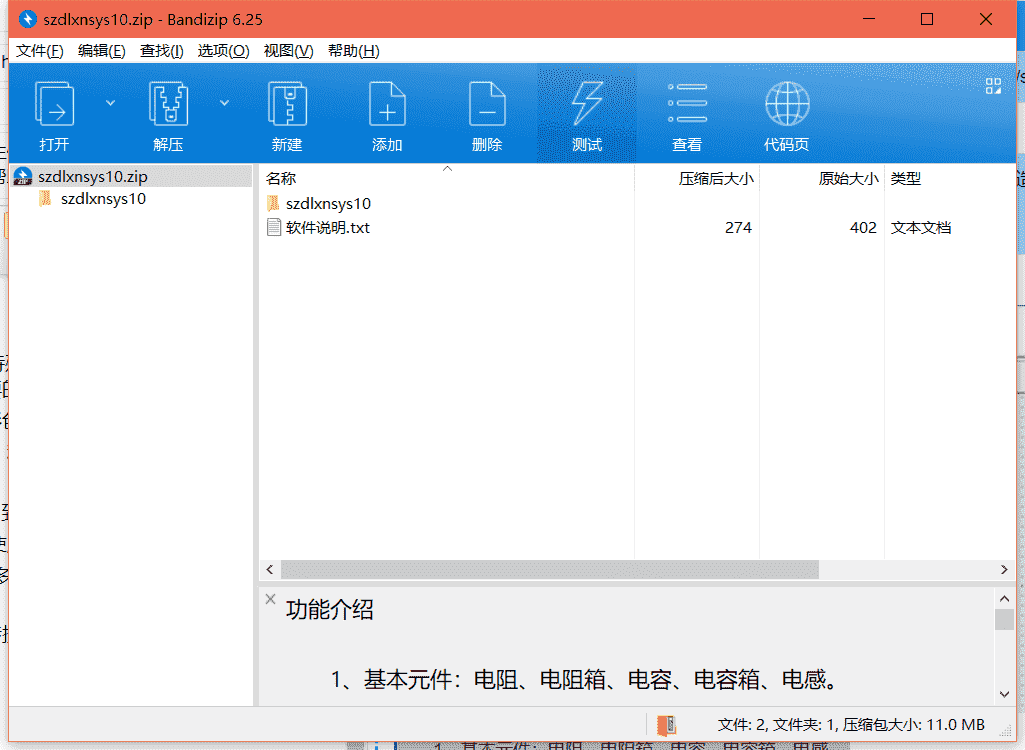Minimize the Bandizip window
1025x750 pixels.
click(x=869, y=19)
